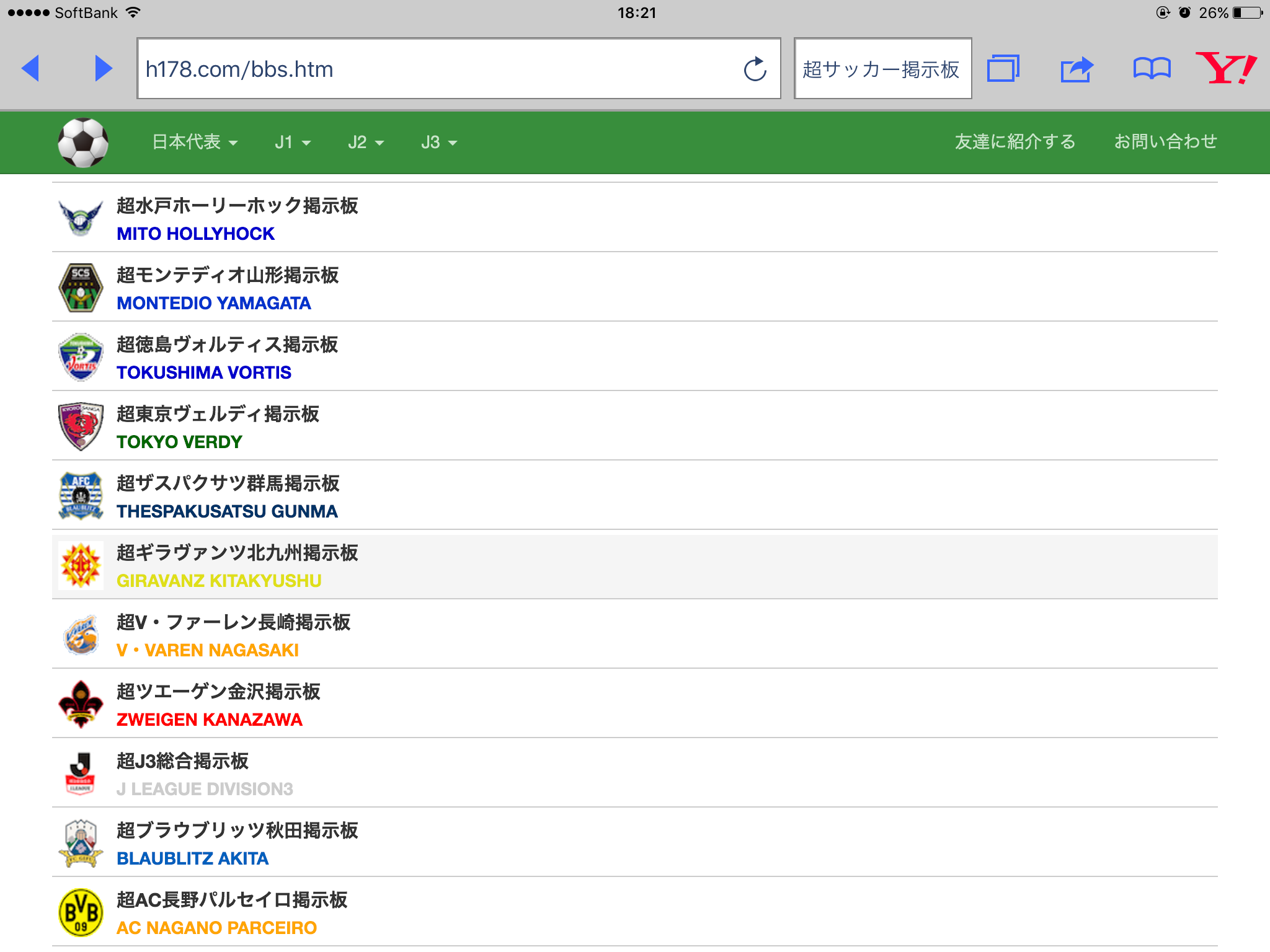Tap the soccer ball site logo
Screen dimensions: 1270x952
83,143
